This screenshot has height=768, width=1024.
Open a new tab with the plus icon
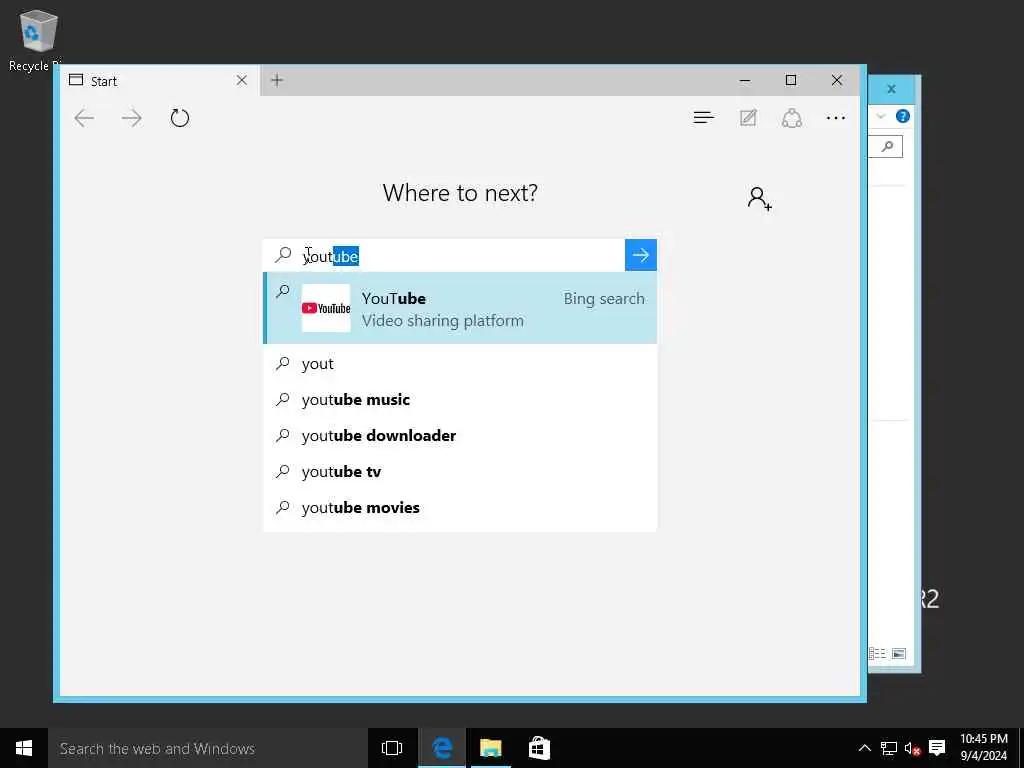pyautogui.click(x=277, y=80)
